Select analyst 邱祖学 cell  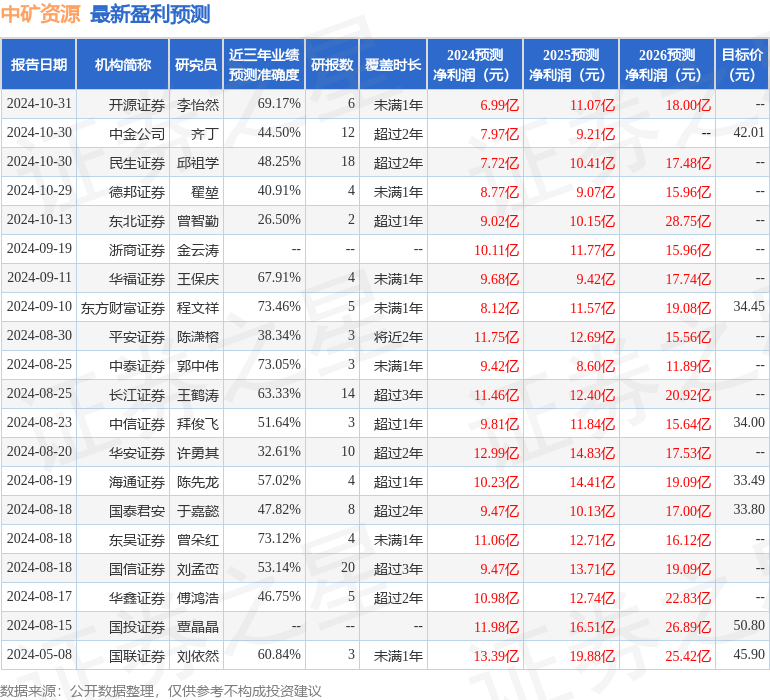point(198,163)
